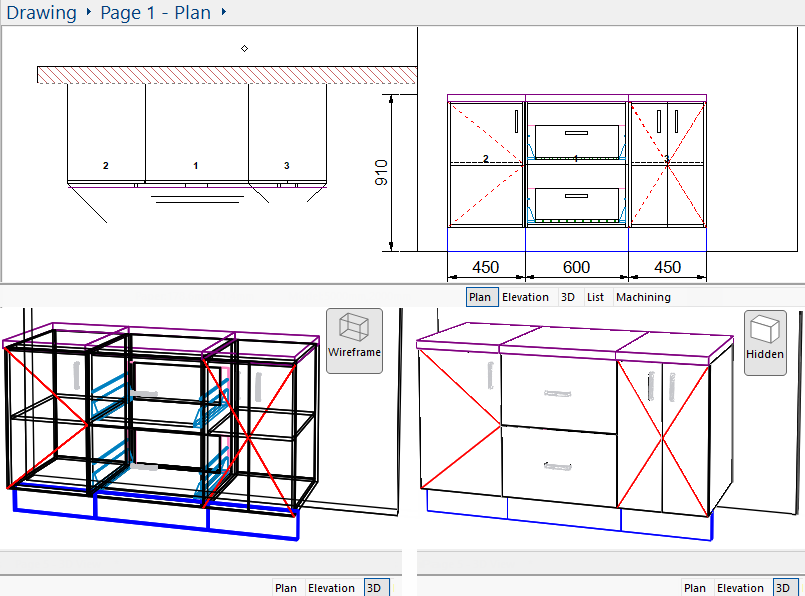Choose Plan tab below the hidden-line view
The height and width of the screenshot is (596, 805).
coord(695,588)
